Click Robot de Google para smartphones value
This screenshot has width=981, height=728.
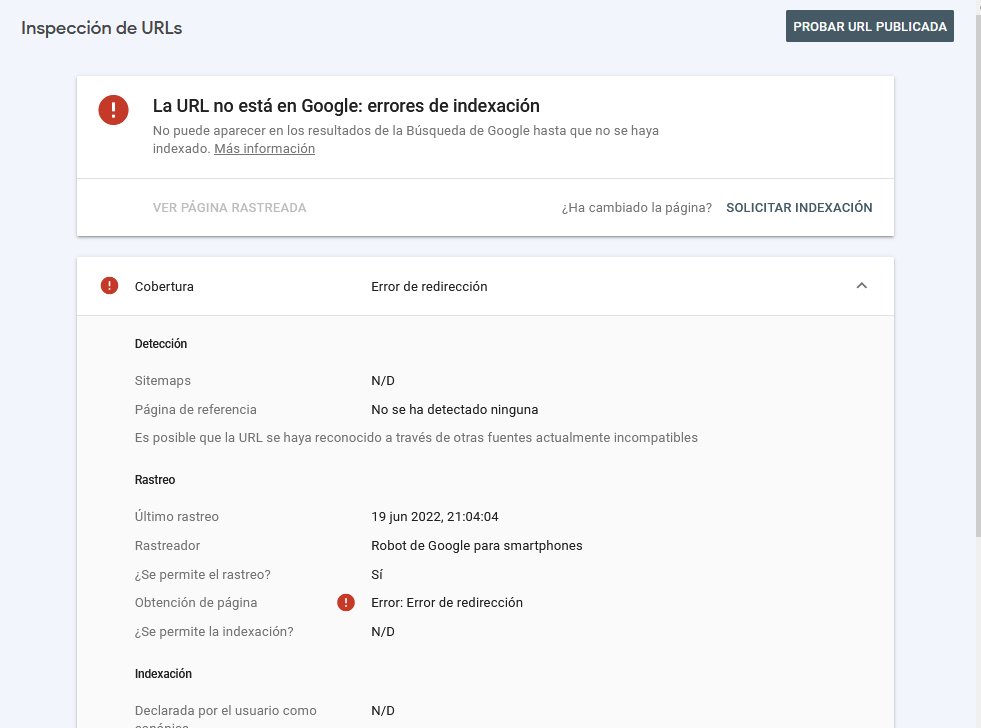[477, 545]
